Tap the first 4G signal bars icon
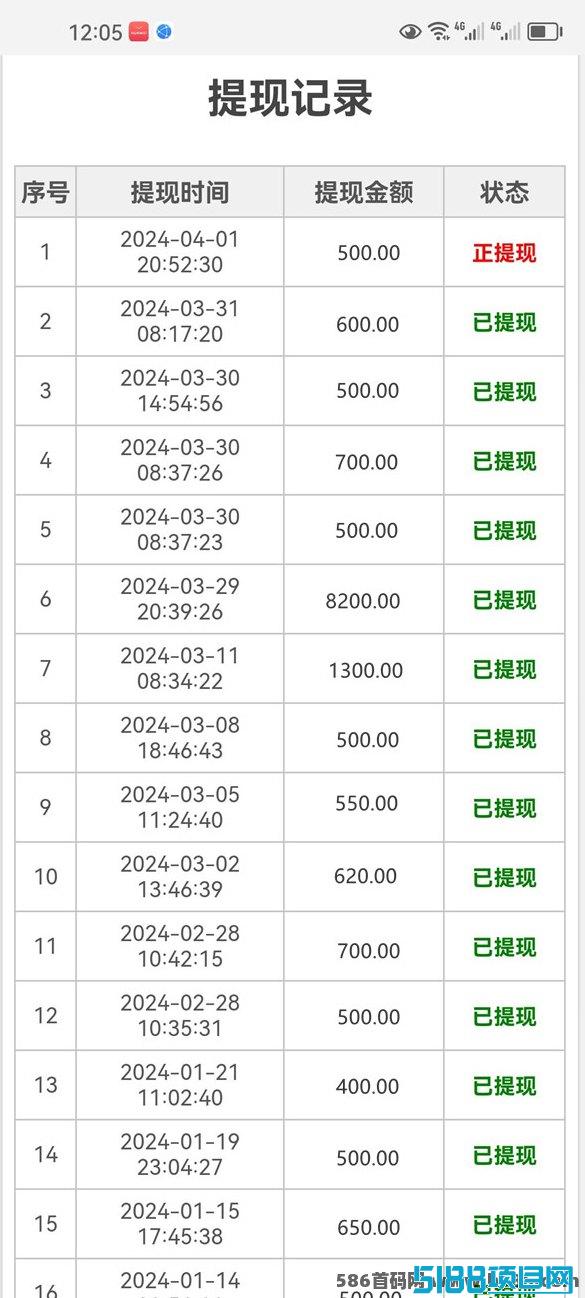Image resolution: width=585 pixels, height=1298 pixels. 469,31
